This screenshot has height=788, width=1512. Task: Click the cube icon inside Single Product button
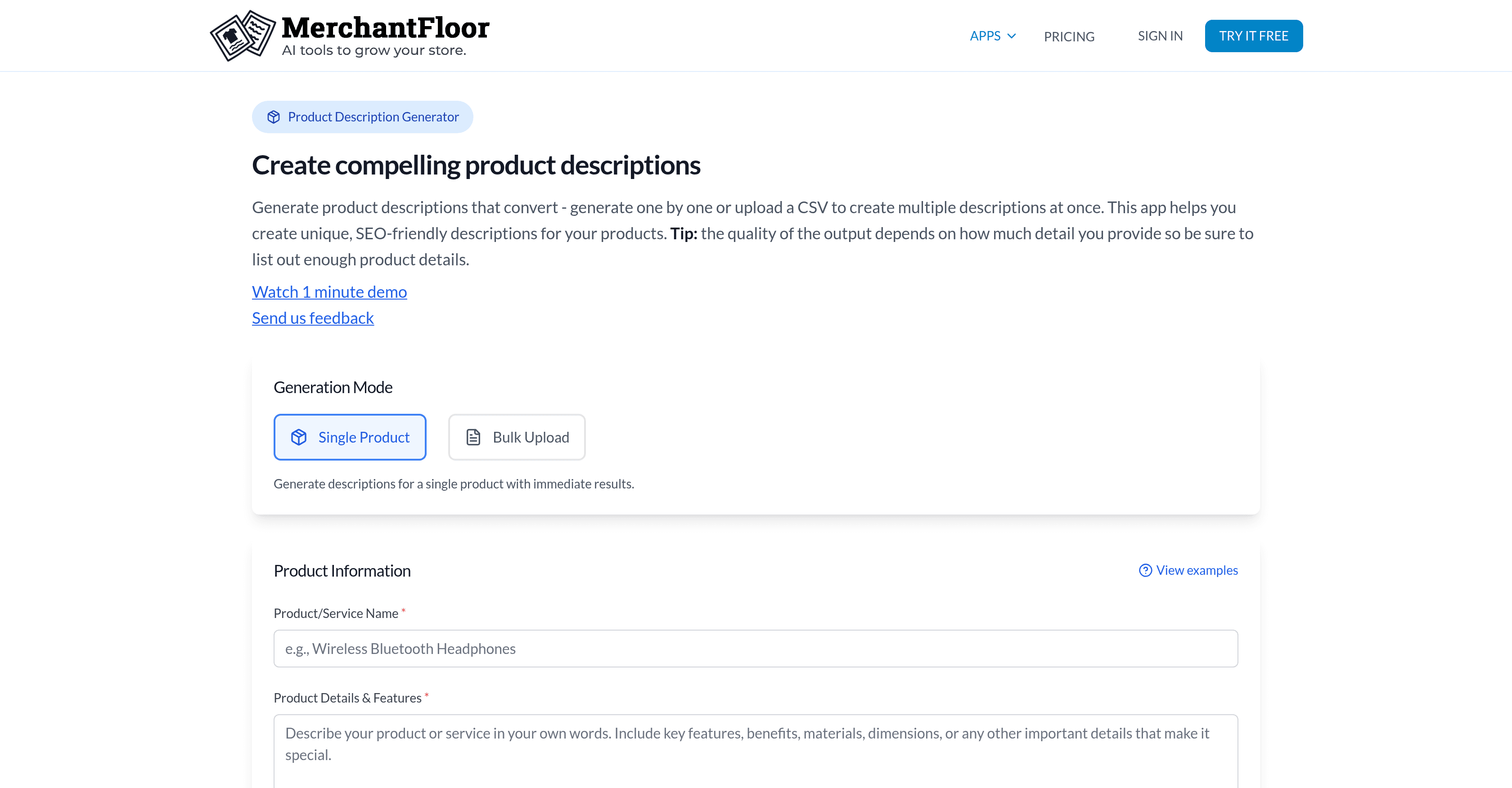click(300, 437)
